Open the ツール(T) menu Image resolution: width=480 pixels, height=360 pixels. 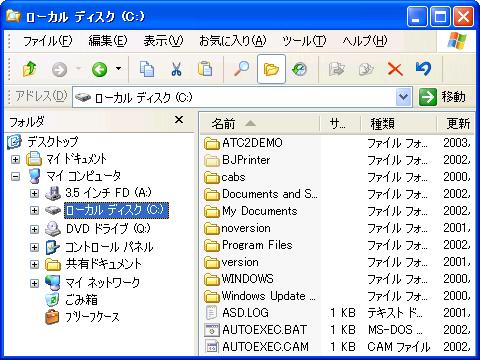(304, 41)
